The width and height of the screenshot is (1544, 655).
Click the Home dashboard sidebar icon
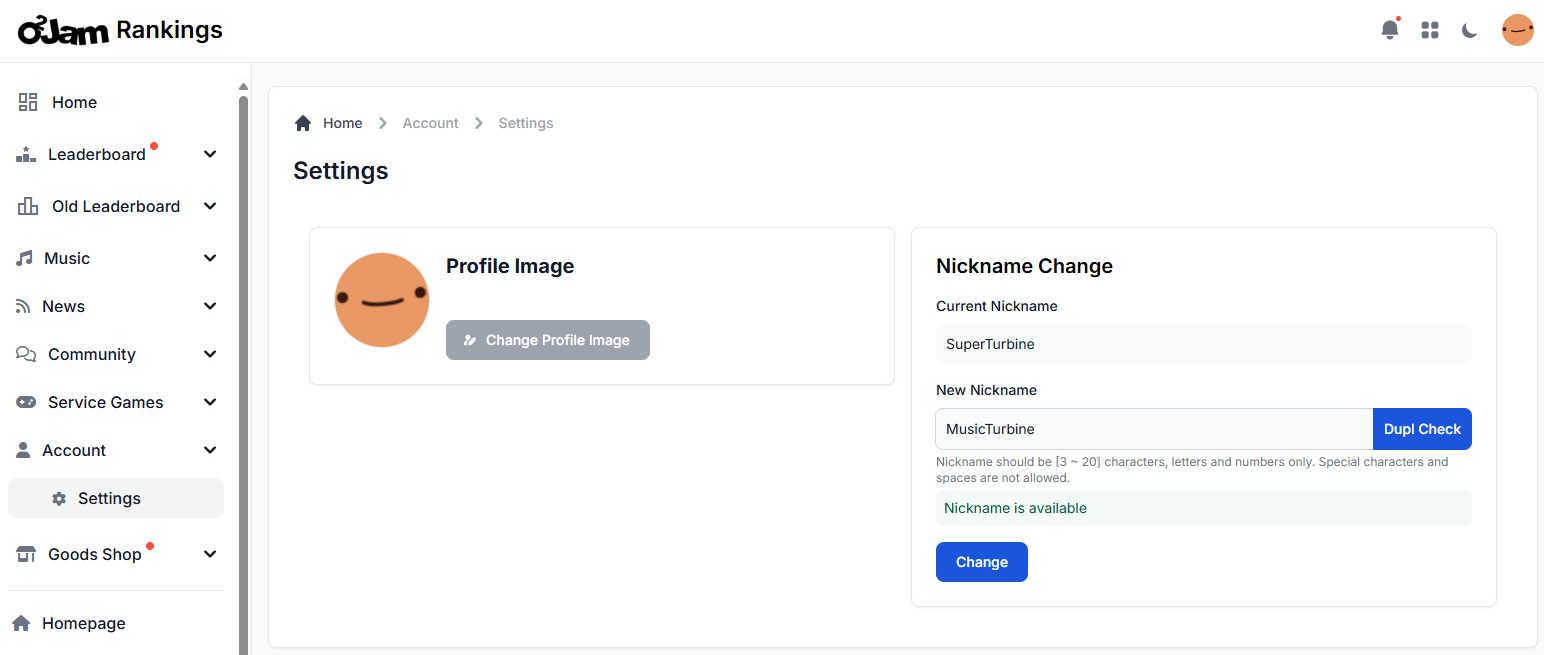(28, 102)
